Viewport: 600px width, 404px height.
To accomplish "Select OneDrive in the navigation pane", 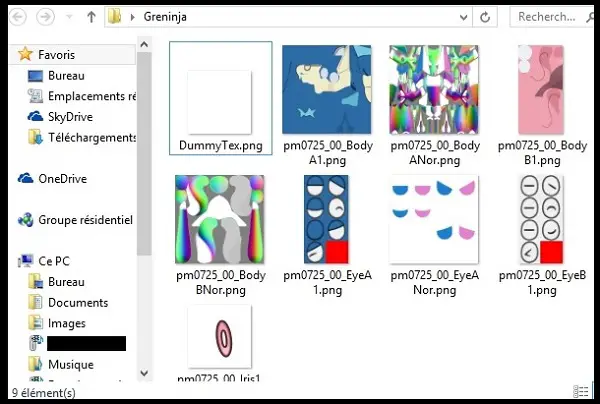I will pyautogui.click(x=62, y=179).
